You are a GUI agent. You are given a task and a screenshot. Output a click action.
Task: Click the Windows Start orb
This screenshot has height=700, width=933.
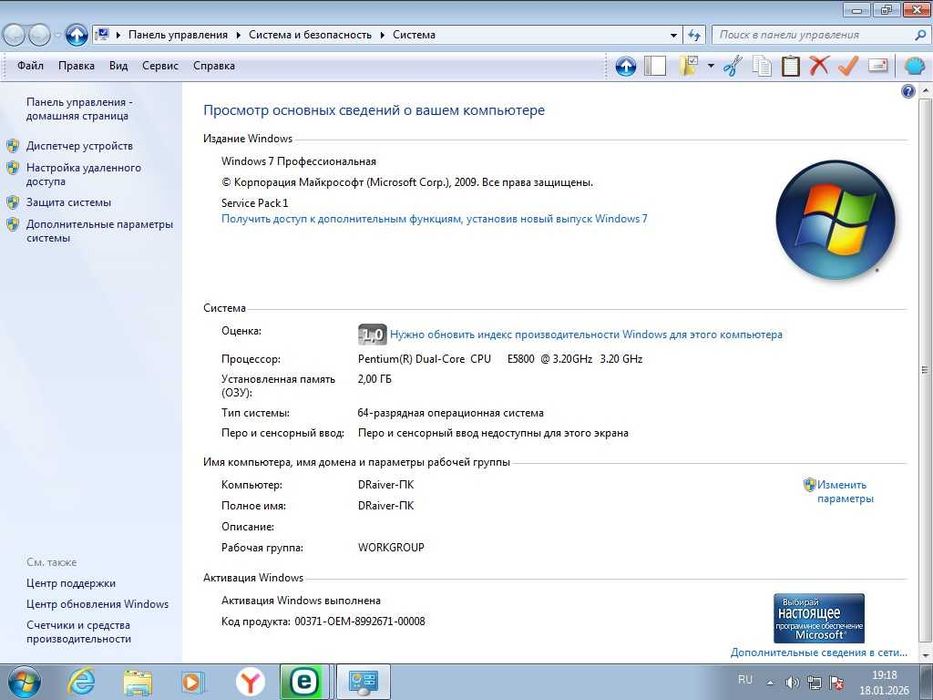24,682
